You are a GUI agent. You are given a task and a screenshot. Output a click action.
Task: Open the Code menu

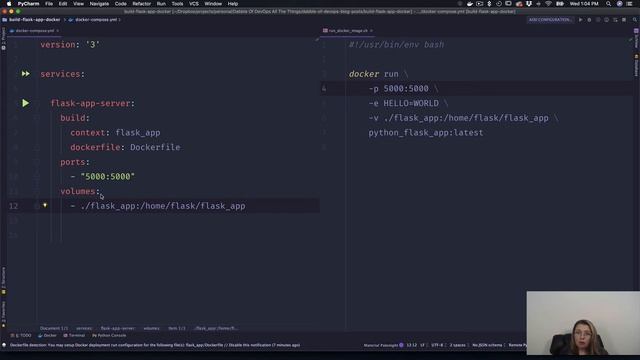coord(120,4)
